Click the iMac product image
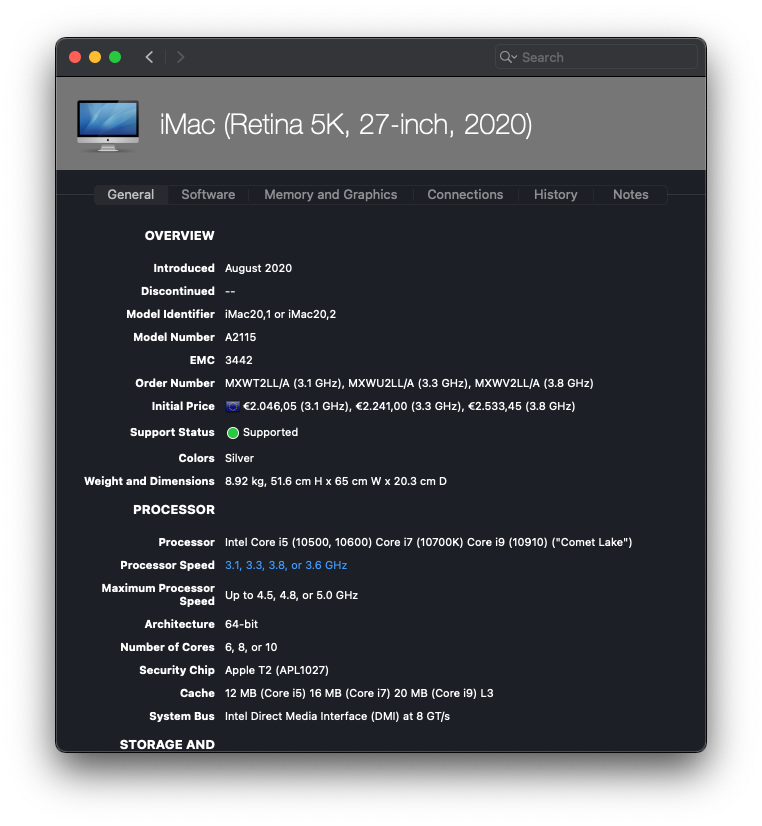762x826 pixels. [108, 125]
